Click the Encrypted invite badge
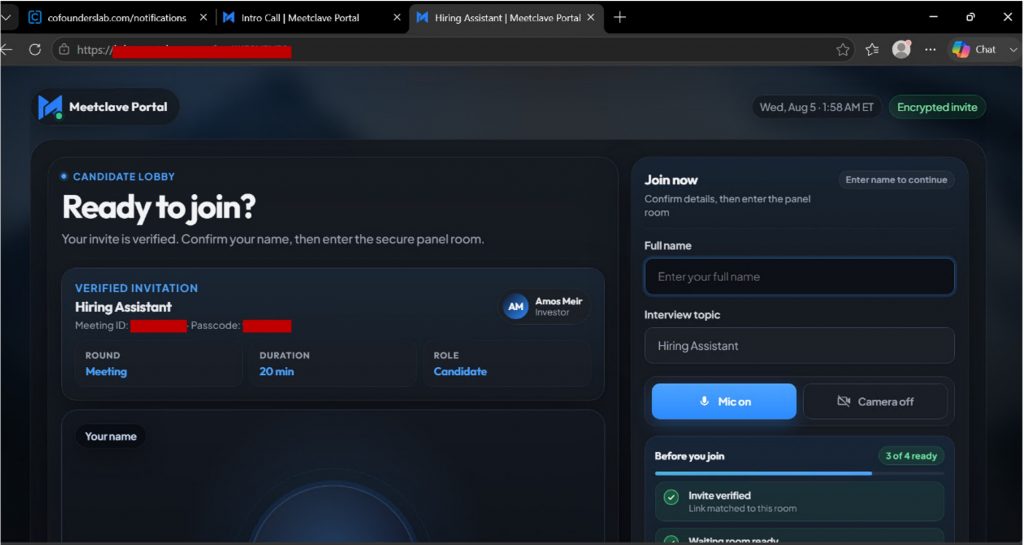Screen dimensions: 1024x545 937,107
